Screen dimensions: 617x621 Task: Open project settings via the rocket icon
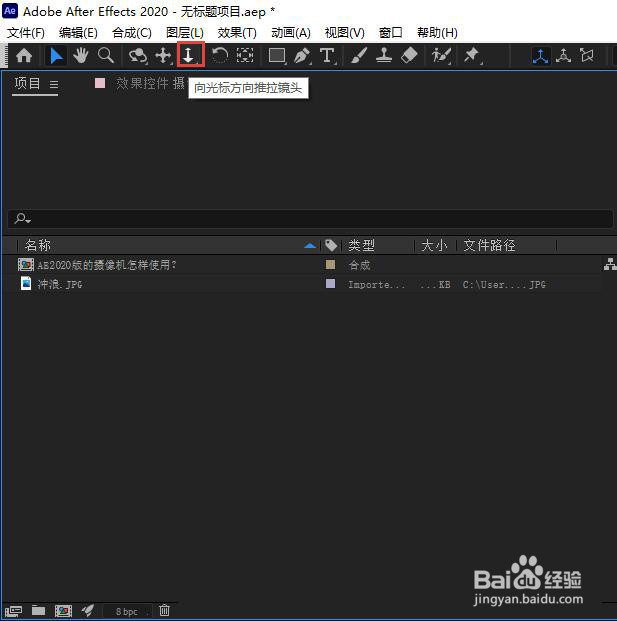88,611
